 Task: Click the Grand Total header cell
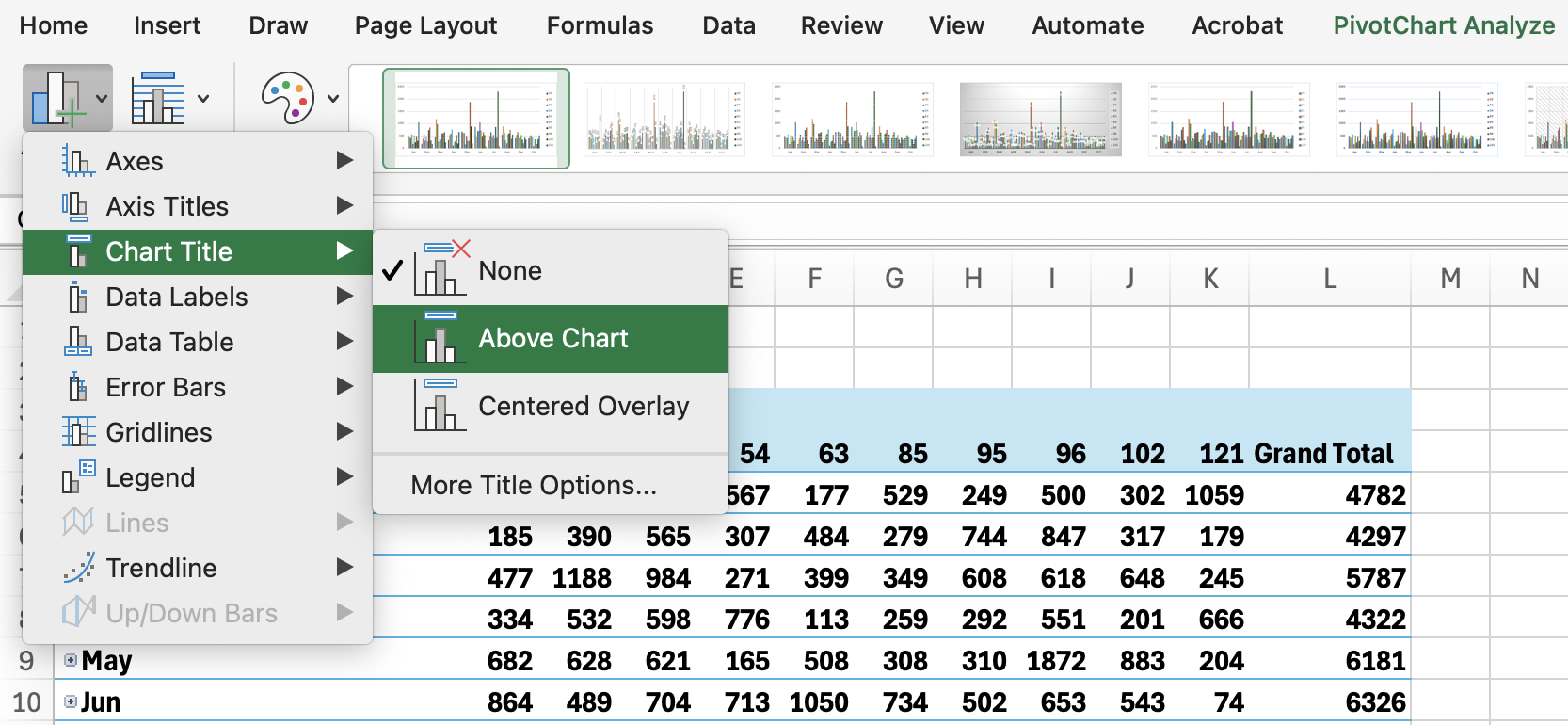click(1323, 454)
